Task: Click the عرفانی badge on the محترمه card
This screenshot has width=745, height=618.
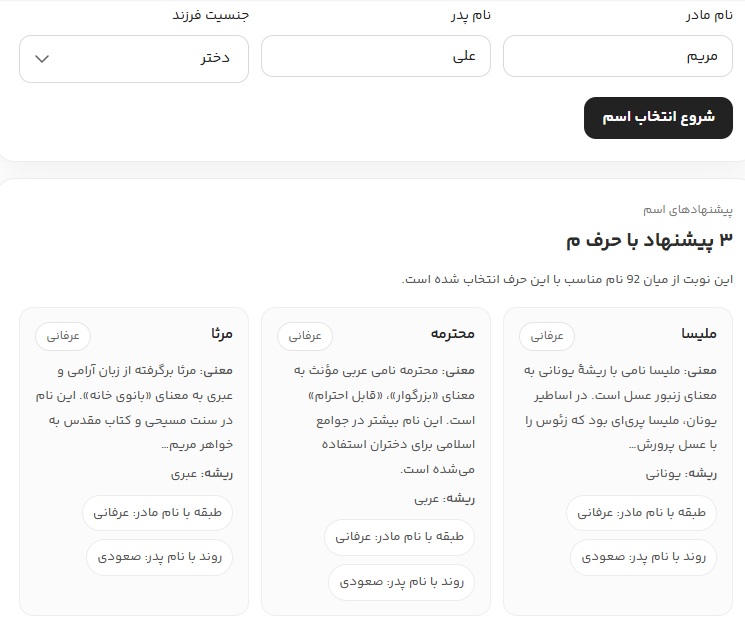Action: 305,336
